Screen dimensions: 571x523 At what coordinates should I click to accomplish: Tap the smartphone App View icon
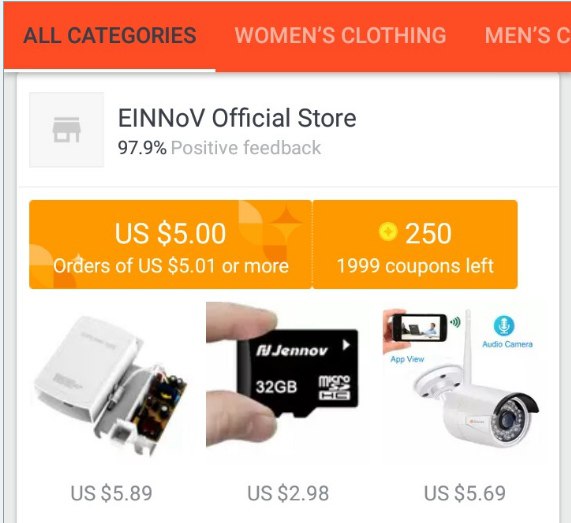[414, 327]
